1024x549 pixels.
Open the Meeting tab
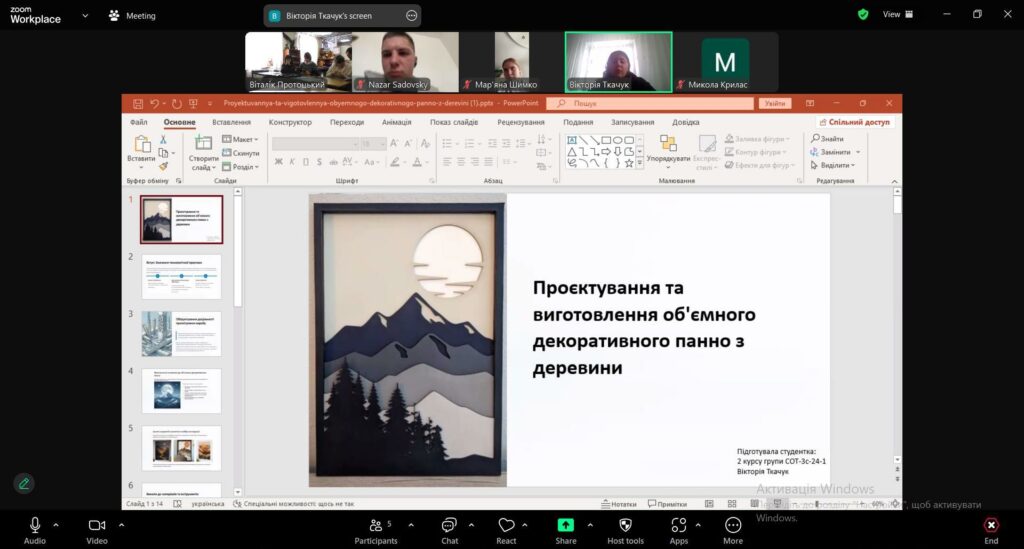132,16
